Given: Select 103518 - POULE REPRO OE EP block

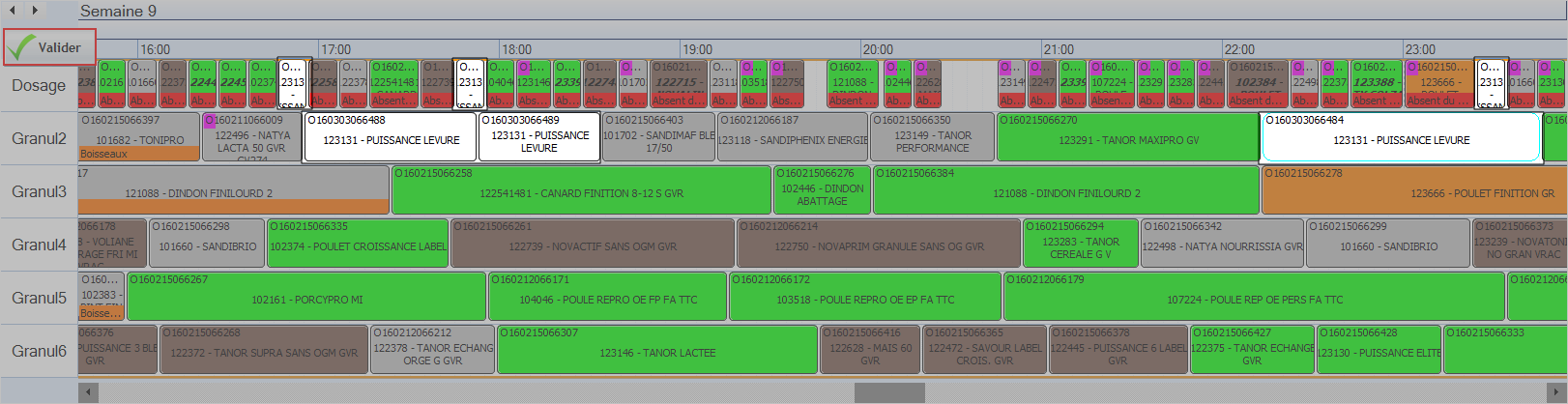Looking at the screenshot, I should coord(865,297).
